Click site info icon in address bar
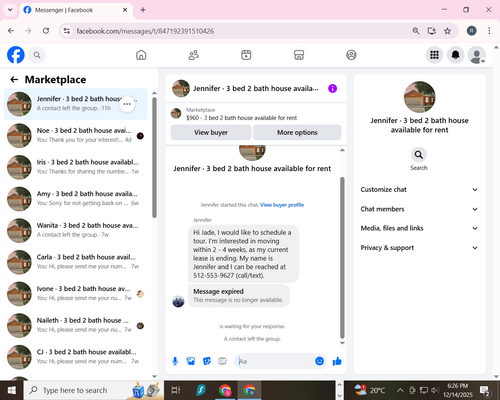 tap(67, 31)
